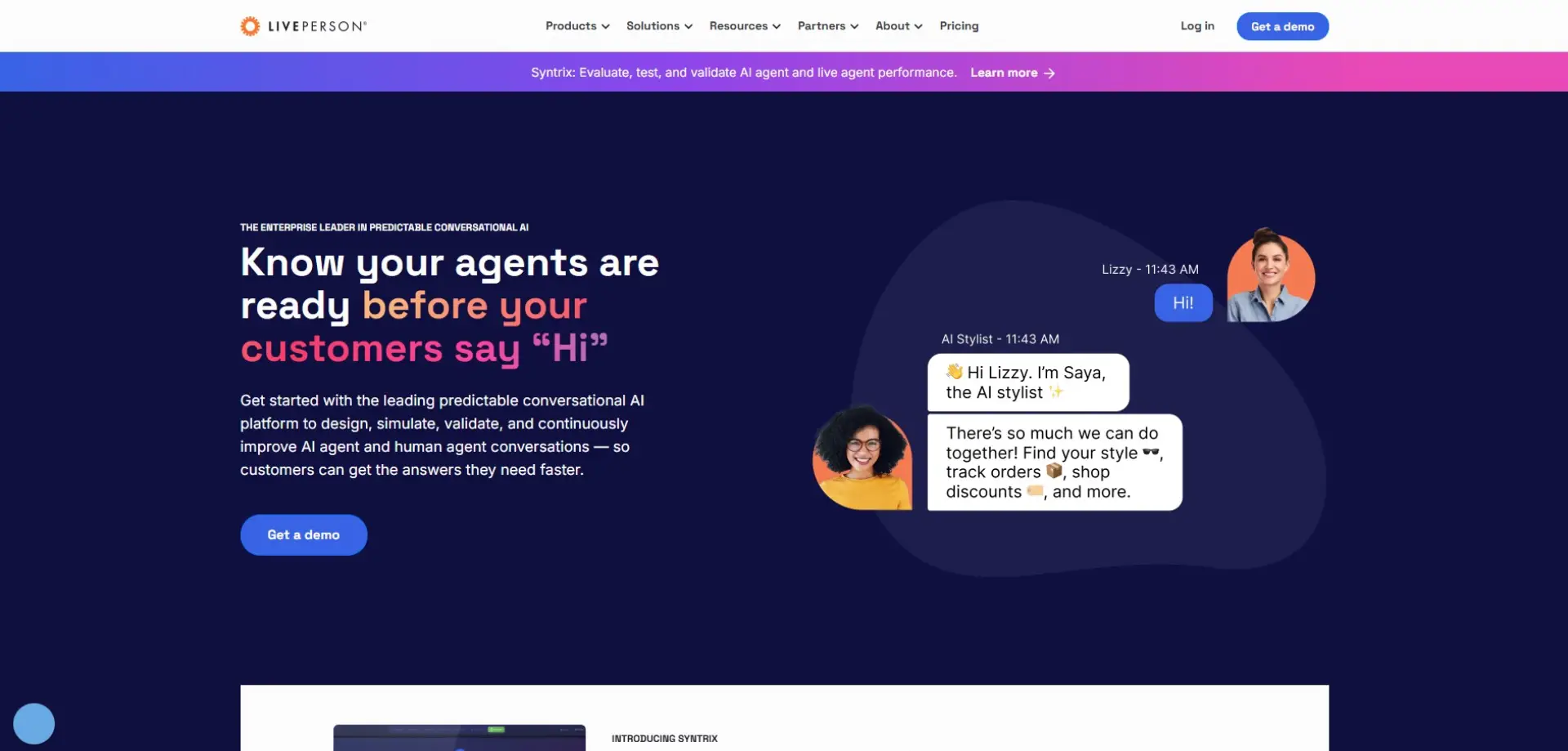Expand the Partners dropdown menu

point(828,26)
